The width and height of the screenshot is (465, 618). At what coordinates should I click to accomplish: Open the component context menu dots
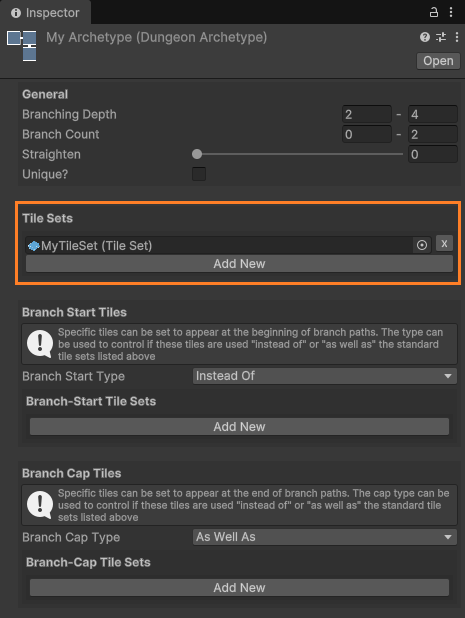point(457,37)
